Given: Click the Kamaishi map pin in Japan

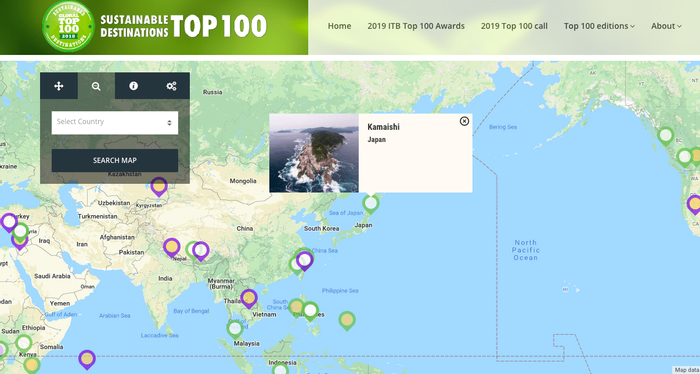Looking at the screenshot, I should [x=371, y=204].
